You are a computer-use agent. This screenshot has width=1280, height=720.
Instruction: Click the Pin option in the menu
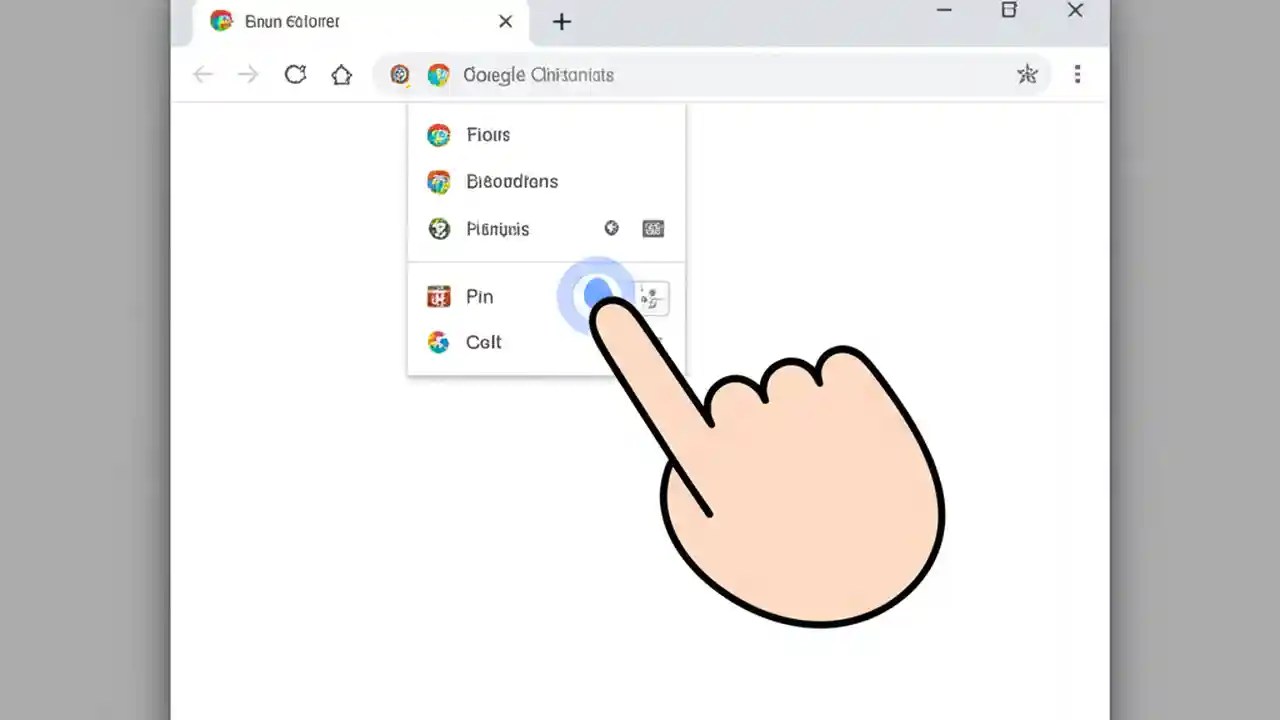[x=479, y=296]
